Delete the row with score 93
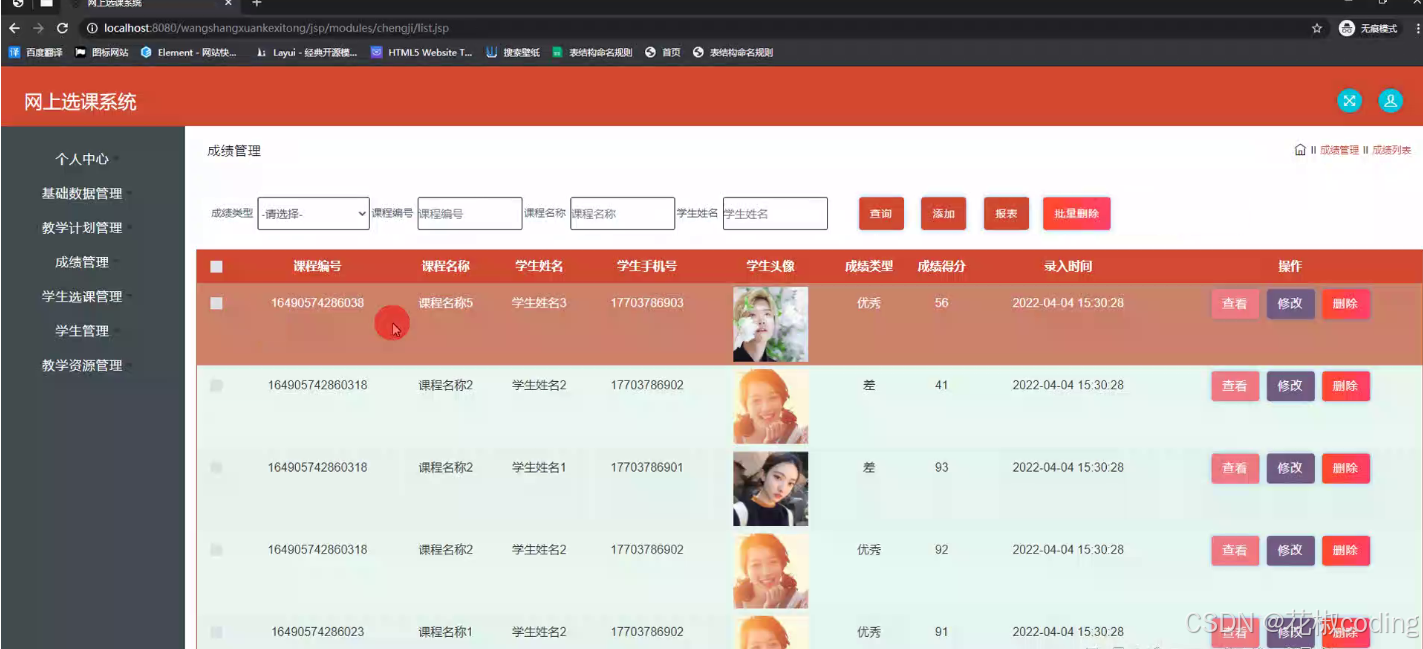Viewport: 1423px width, 649px height. click(1345, 468)
